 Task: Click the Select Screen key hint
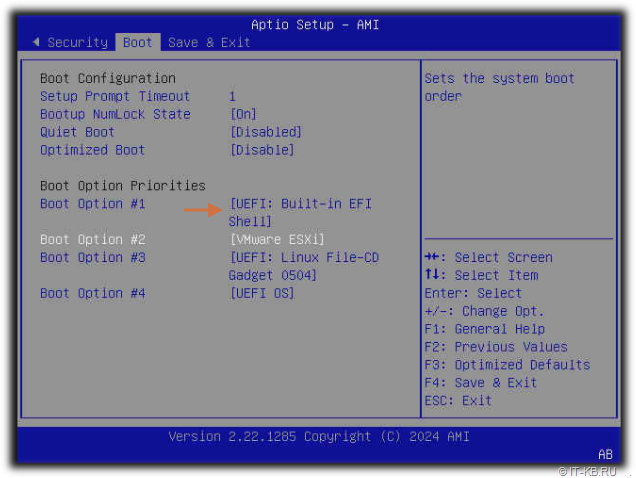tap(488, 257)
